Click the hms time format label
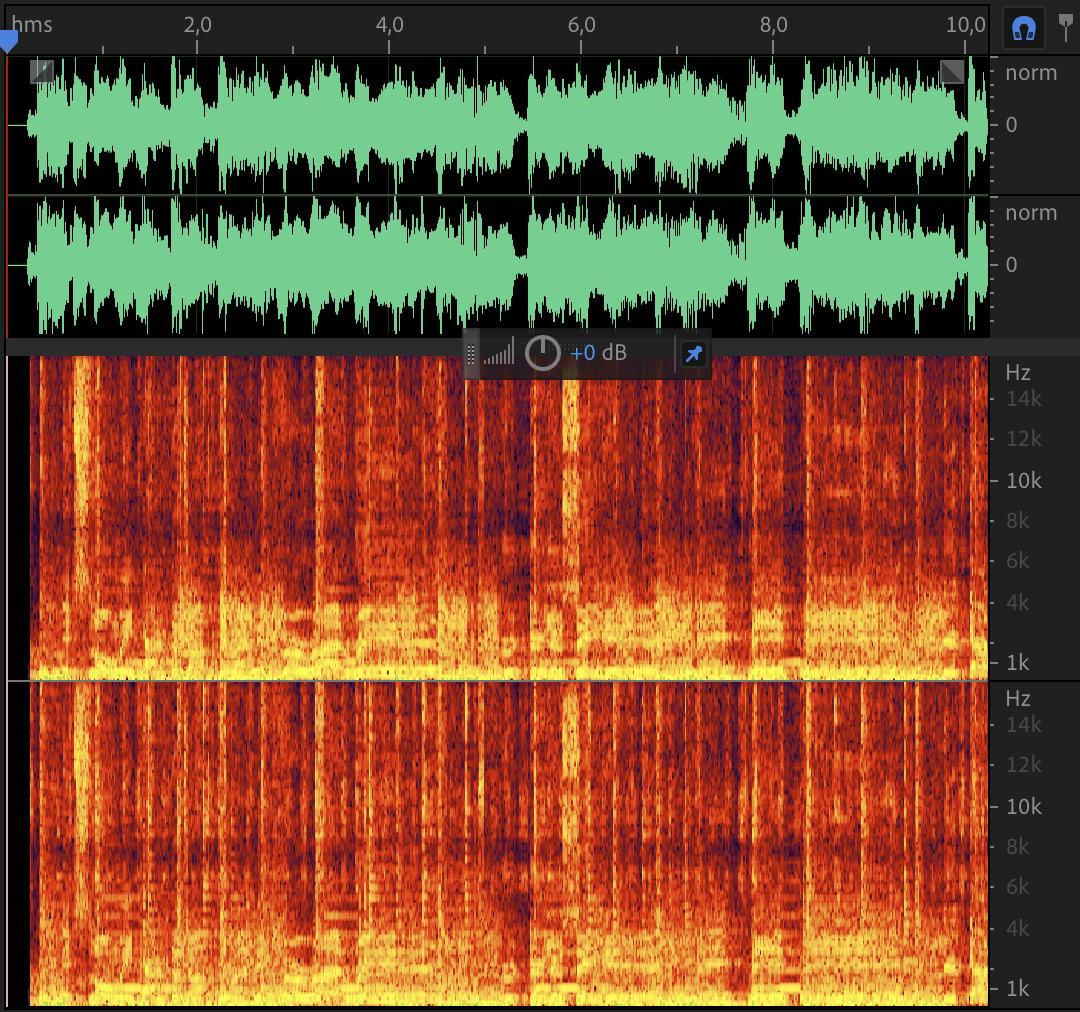 click(32, 24)
